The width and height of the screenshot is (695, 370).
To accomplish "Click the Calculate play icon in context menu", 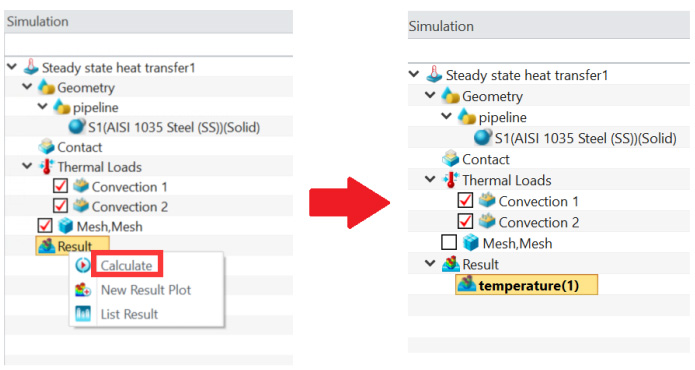I will 82,265.
